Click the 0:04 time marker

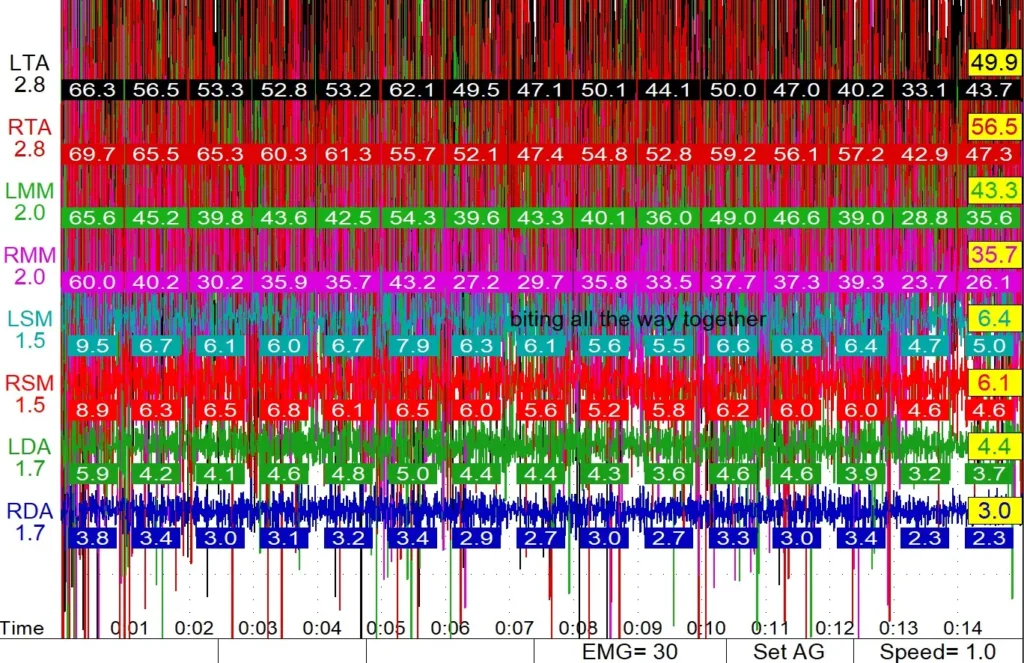click(322, 628)
